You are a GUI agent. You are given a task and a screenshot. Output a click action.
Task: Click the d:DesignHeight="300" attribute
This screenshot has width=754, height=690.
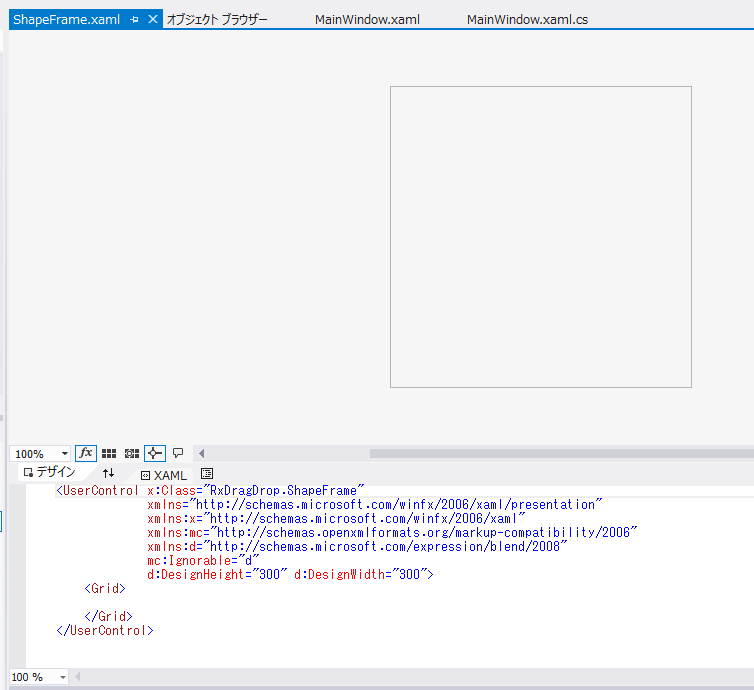217,574
